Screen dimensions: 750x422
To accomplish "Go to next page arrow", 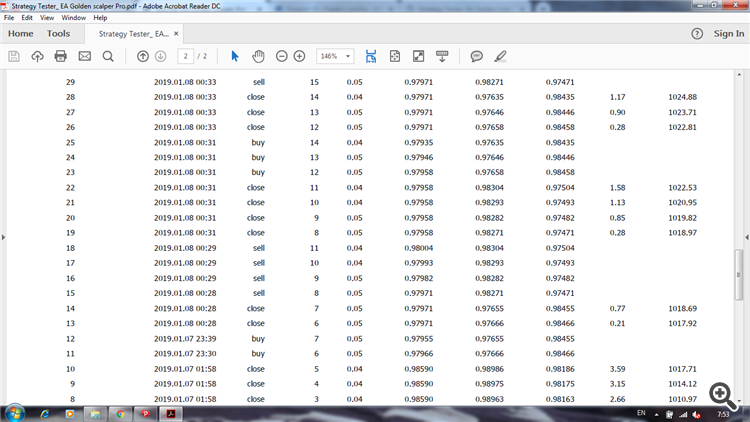I will 161,56.
